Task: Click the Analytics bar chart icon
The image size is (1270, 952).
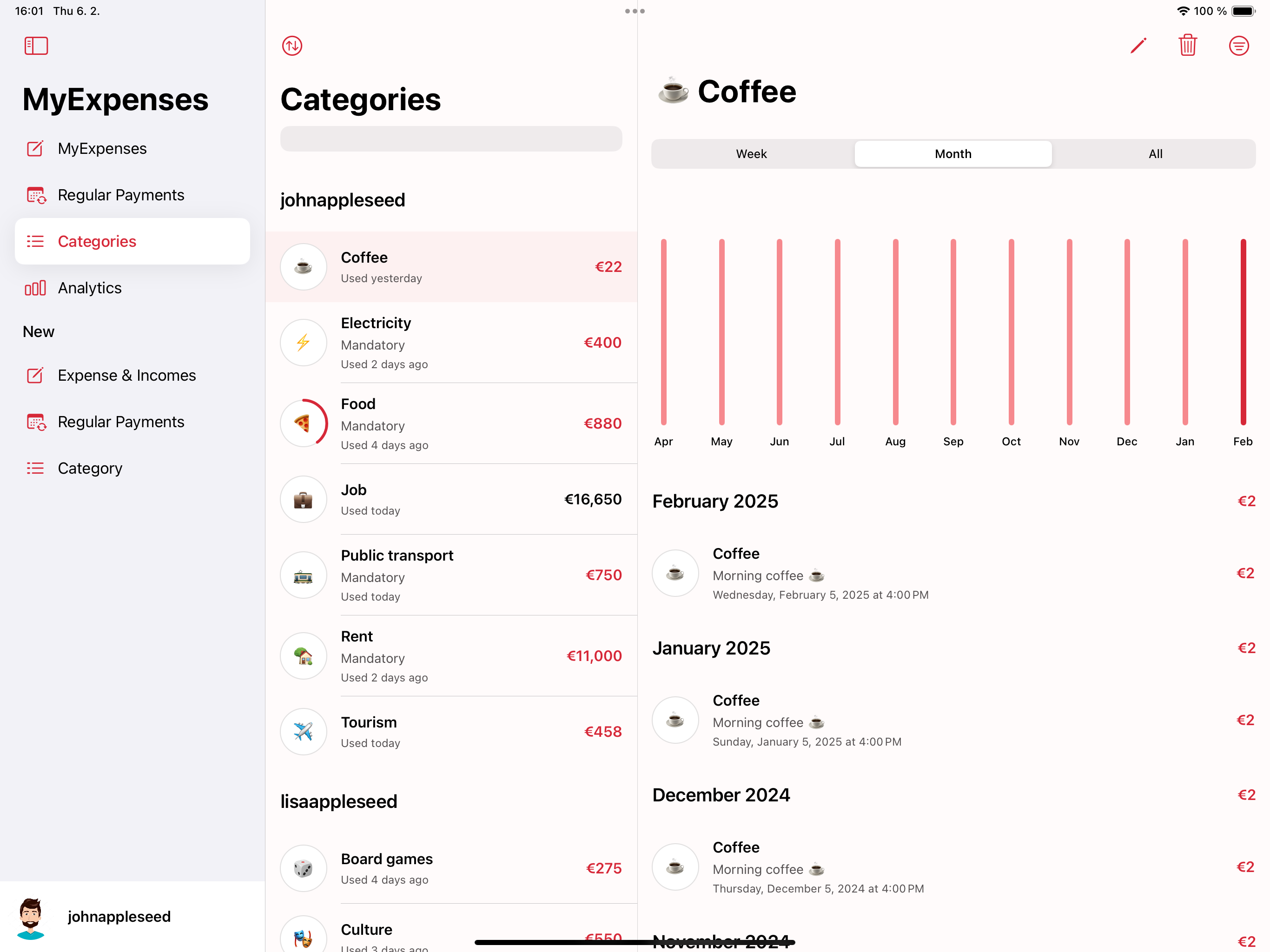Action: (35, 288)
